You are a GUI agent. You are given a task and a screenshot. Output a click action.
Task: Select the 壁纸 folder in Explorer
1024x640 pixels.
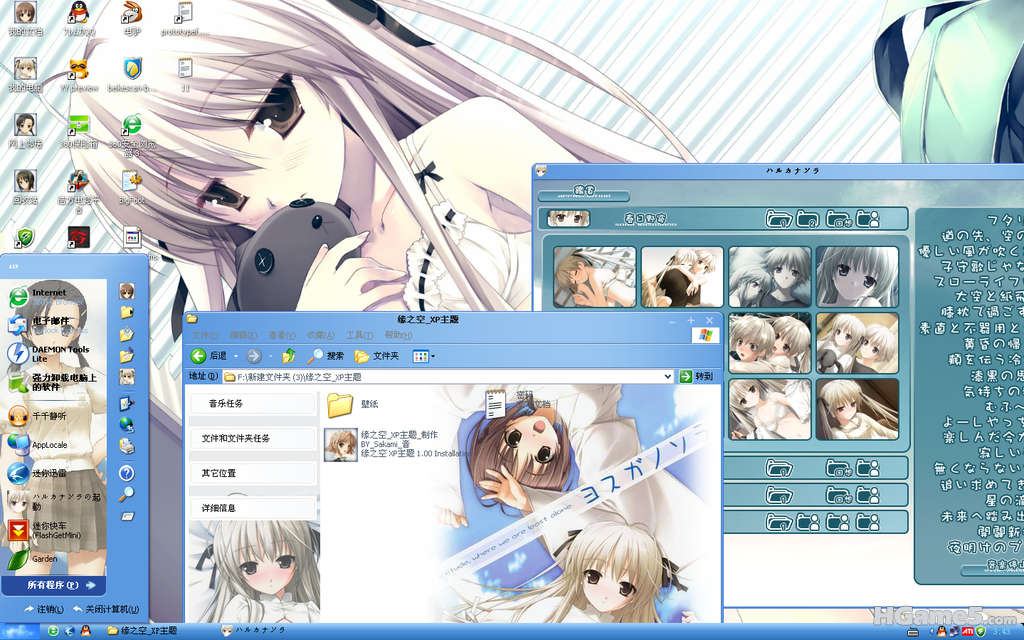353,404
